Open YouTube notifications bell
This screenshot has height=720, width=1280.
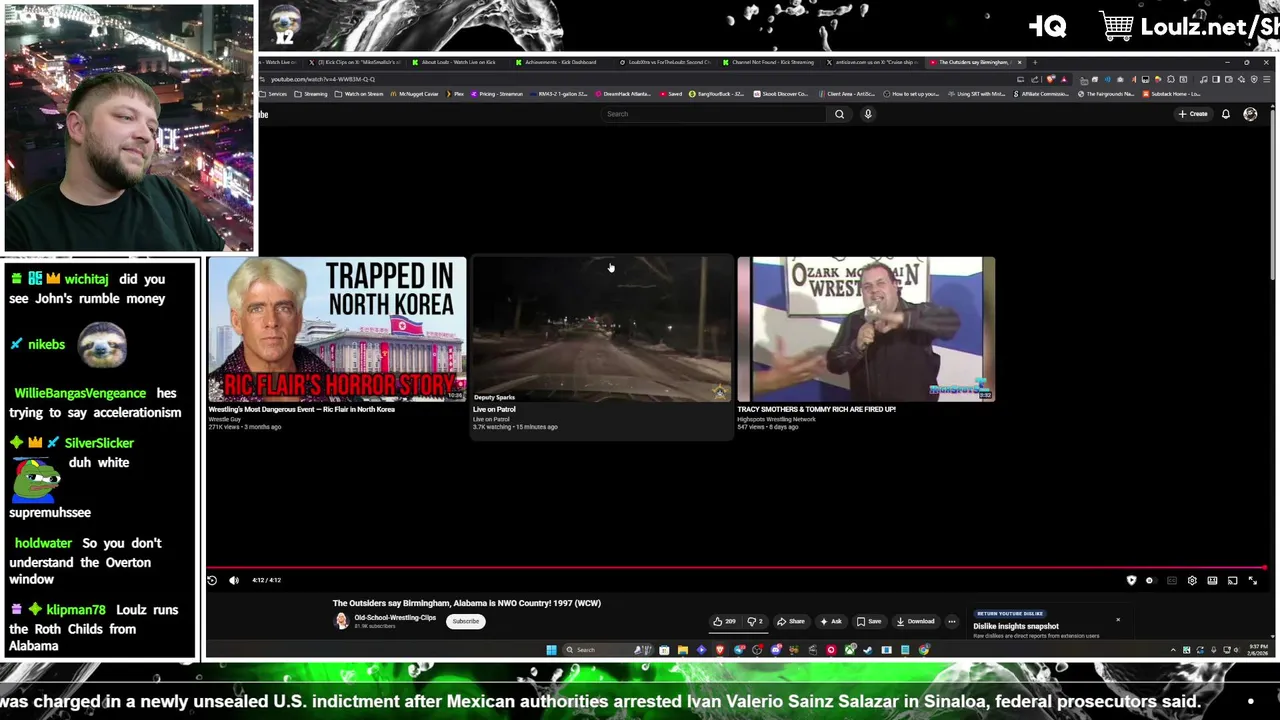tap(1226, 114)
